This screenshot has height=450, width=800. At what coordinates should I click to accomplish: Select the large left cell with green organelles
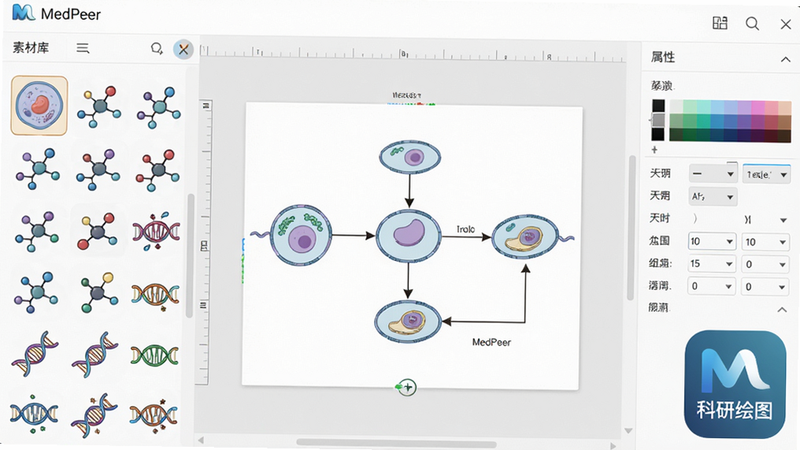[301, 235]
